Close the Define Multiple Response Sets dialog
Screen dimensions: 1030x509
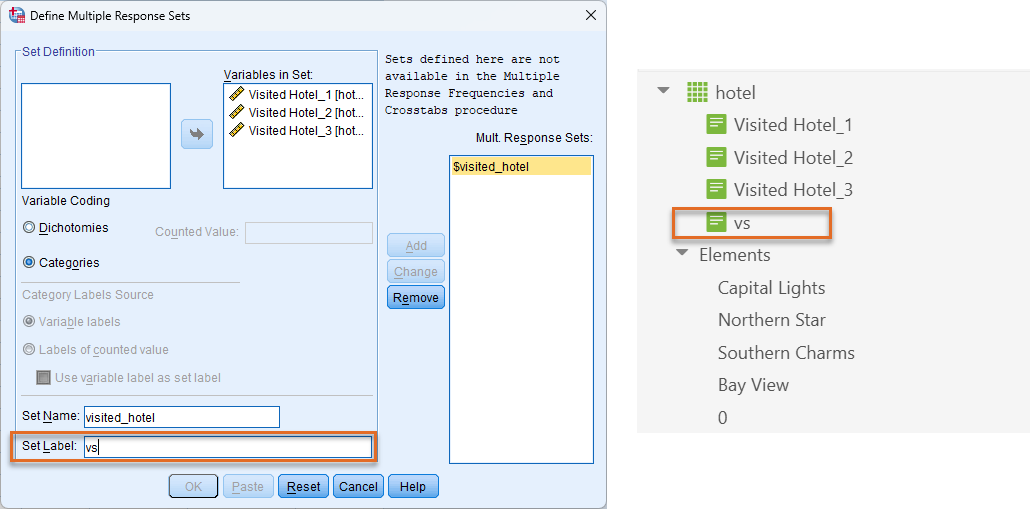[x=591, y=16]
